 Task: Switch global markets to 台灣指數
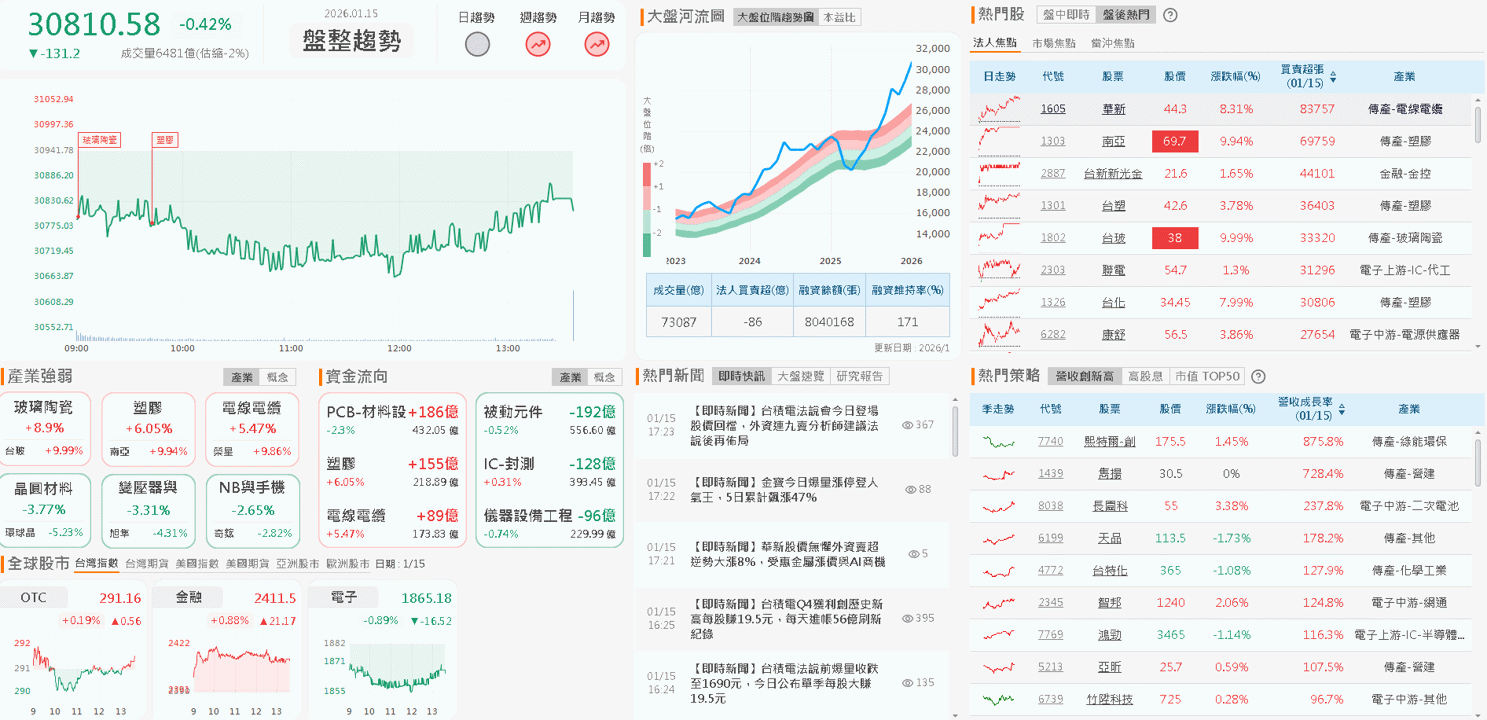click(x=96, y=564)
